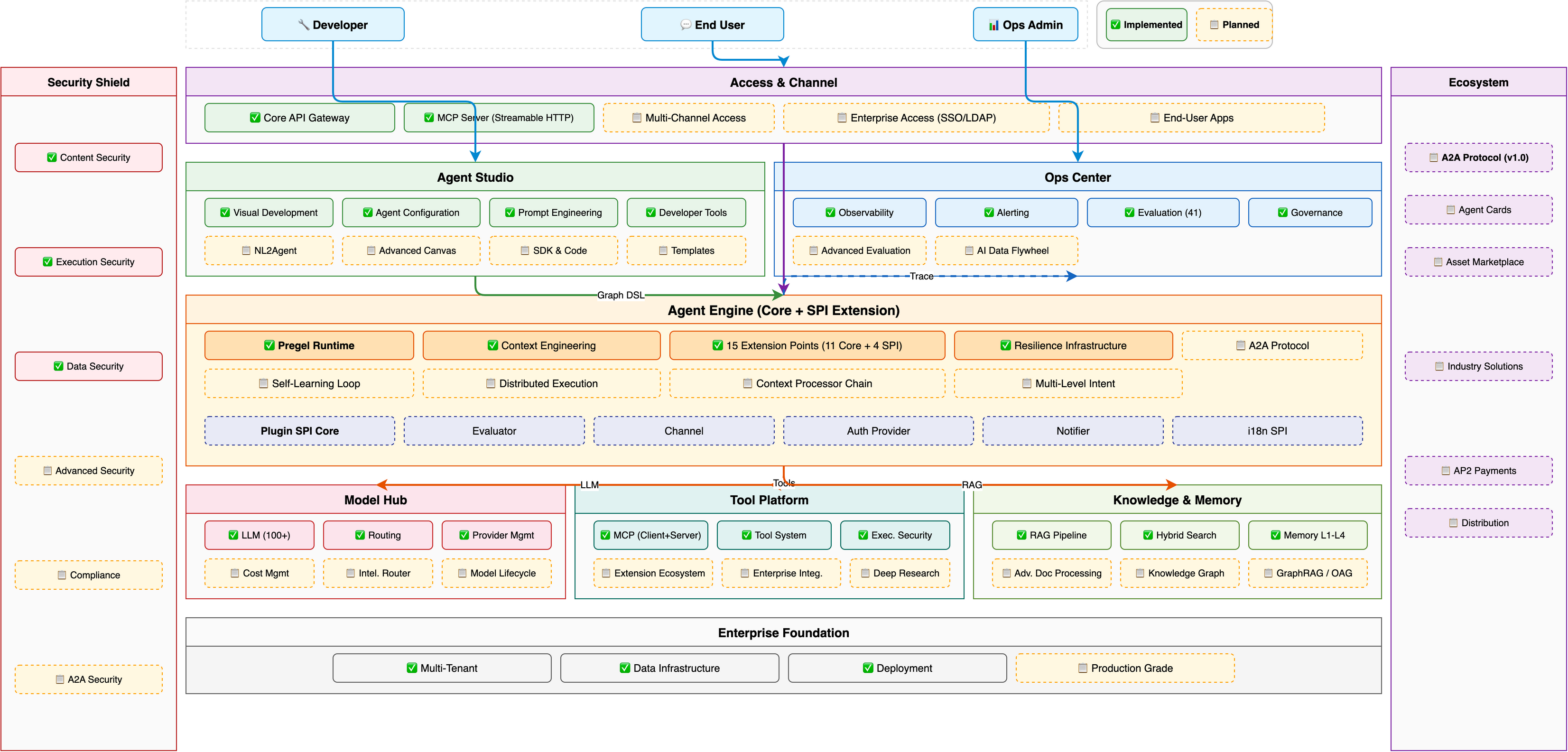
Task: Click the green check icon on Pregel Runtime
Action: (x=269, y=345)
